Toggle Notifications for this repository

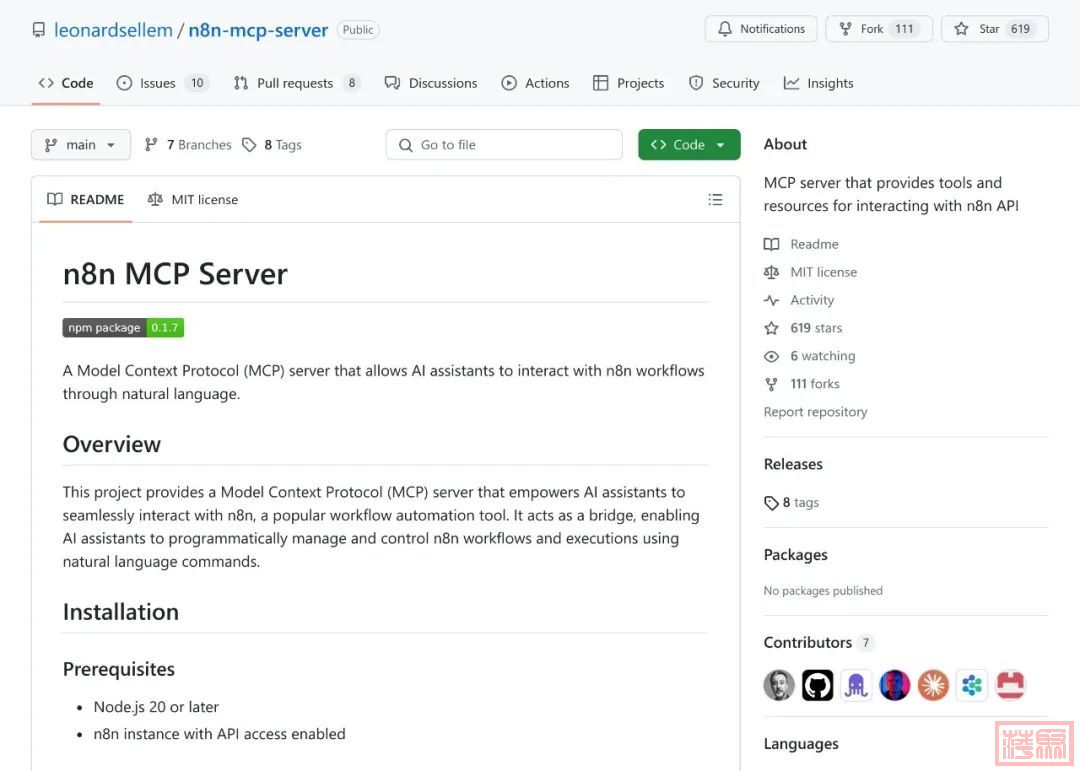(761, 29)
